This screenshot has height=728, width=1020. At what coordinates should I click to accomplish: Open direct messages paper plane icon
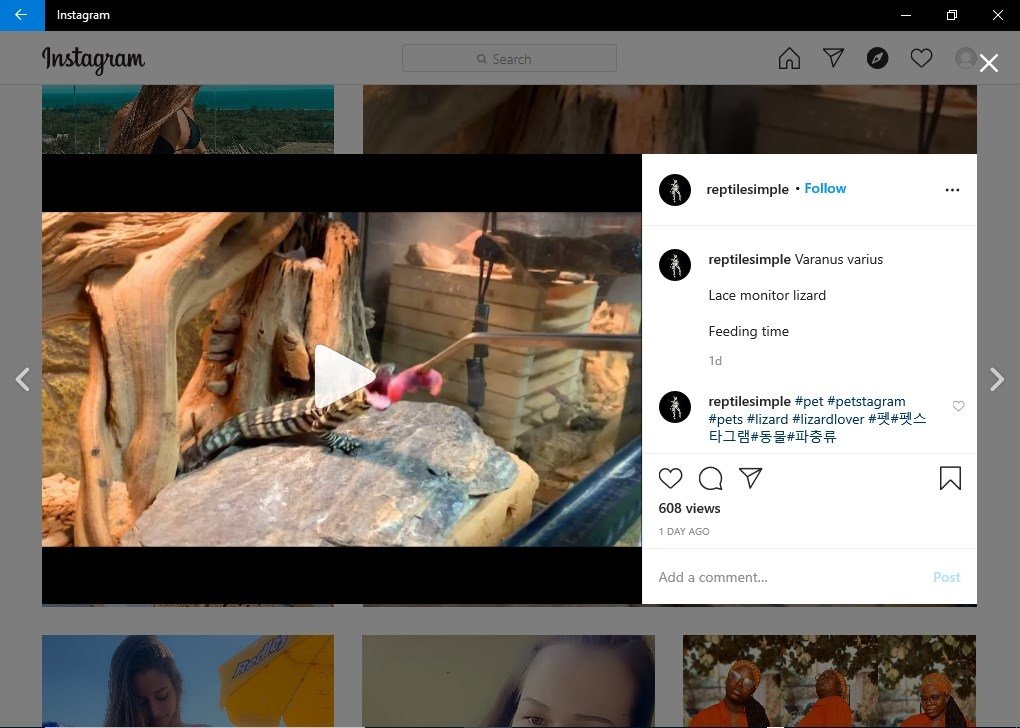click(x=833, y=58)
